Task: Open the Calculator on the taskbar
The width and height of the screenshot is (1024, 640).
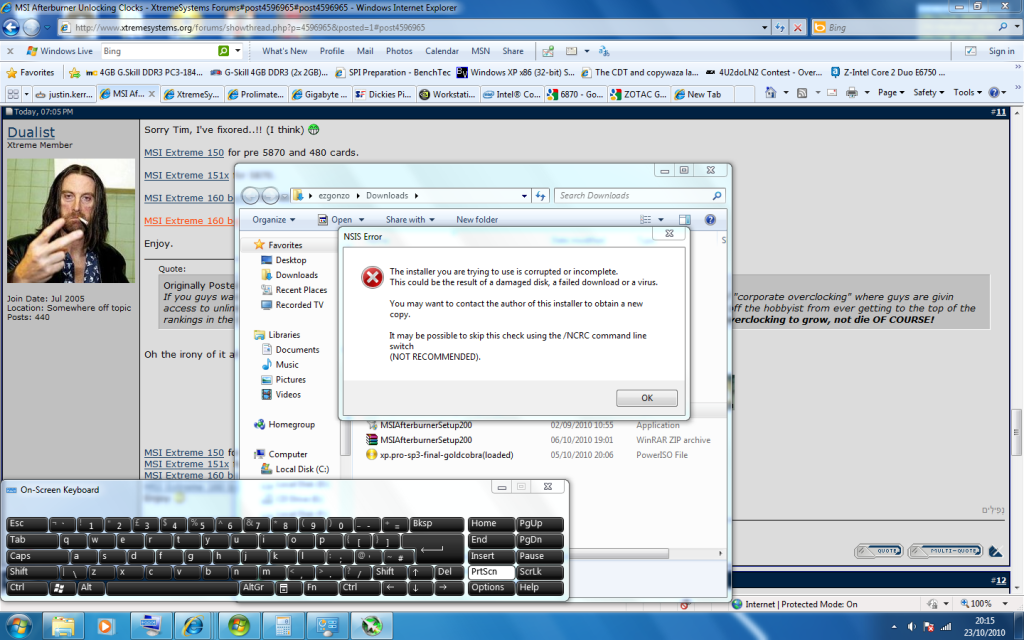Action: pos(283,626)
